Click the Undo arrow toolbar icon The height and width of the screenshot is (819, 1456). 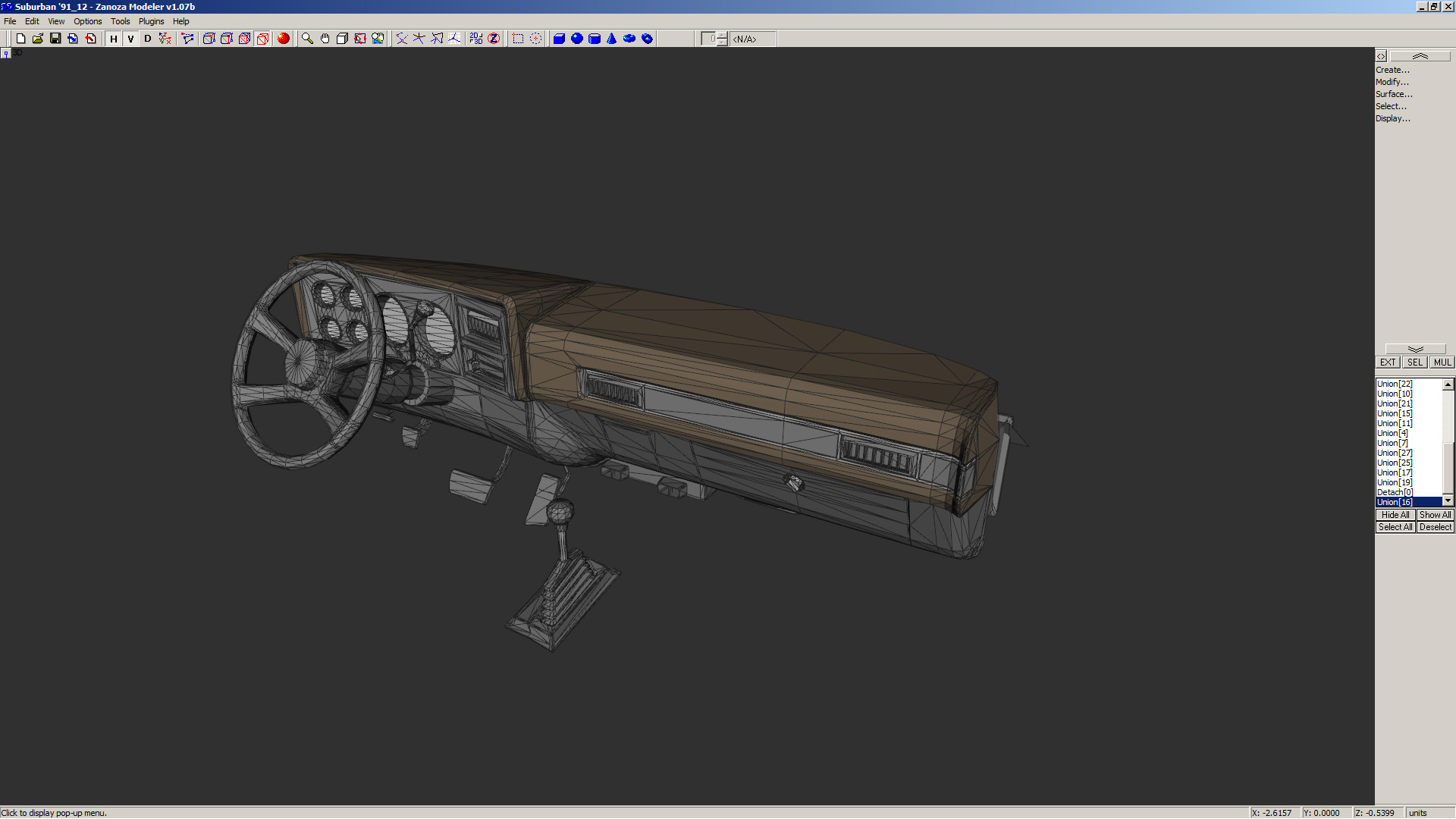(x=73, y=39)
